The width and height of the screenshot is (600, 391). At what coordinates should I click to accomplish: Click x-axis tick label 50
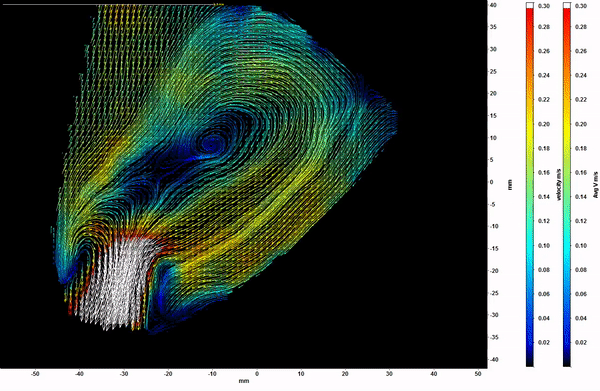(x=478, y=374)
